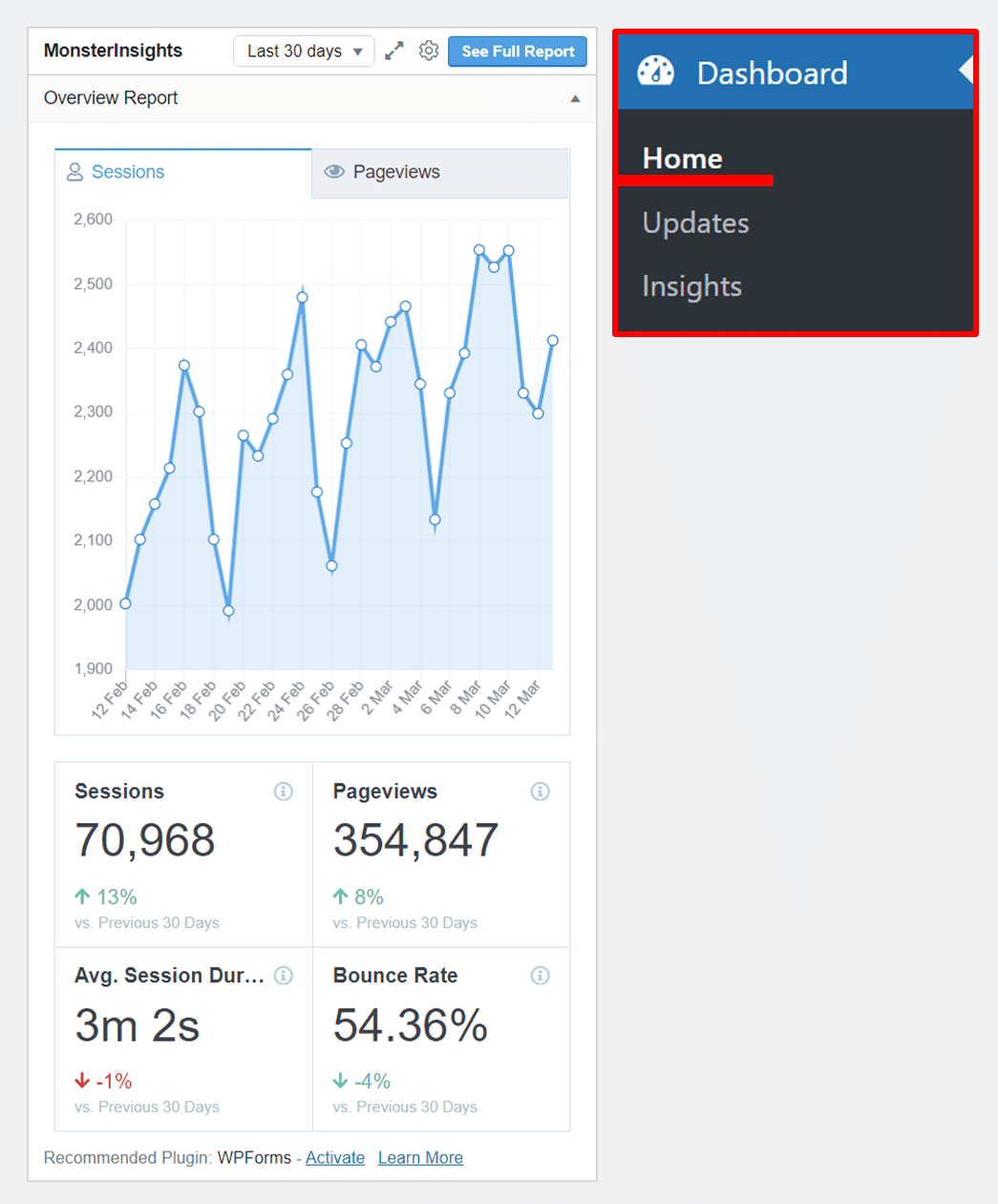
Task: Collapse the Overview Report panel
Action: 576,97
